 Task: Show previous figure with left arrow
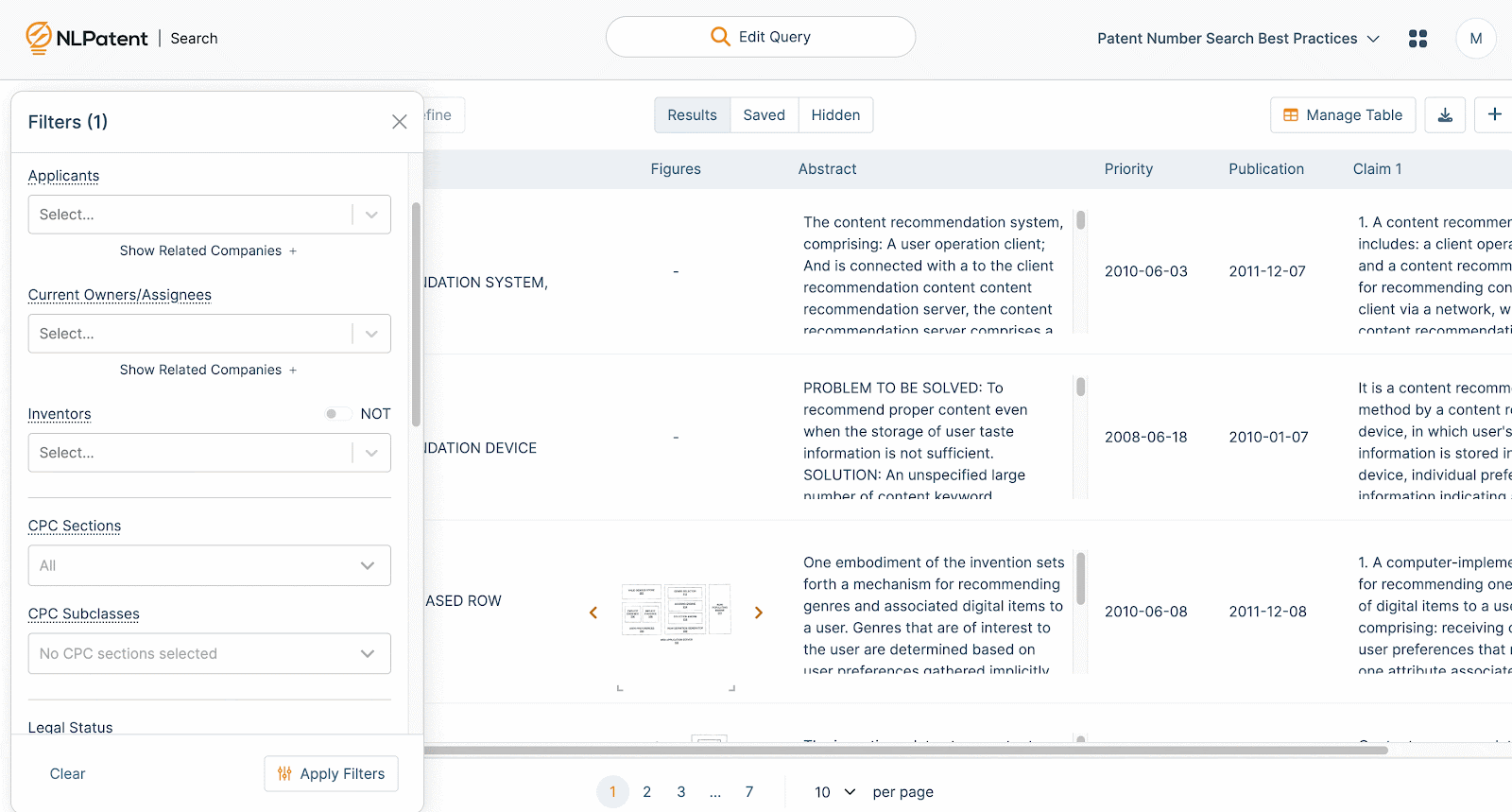pyautogui.click(x=593, y=613)
